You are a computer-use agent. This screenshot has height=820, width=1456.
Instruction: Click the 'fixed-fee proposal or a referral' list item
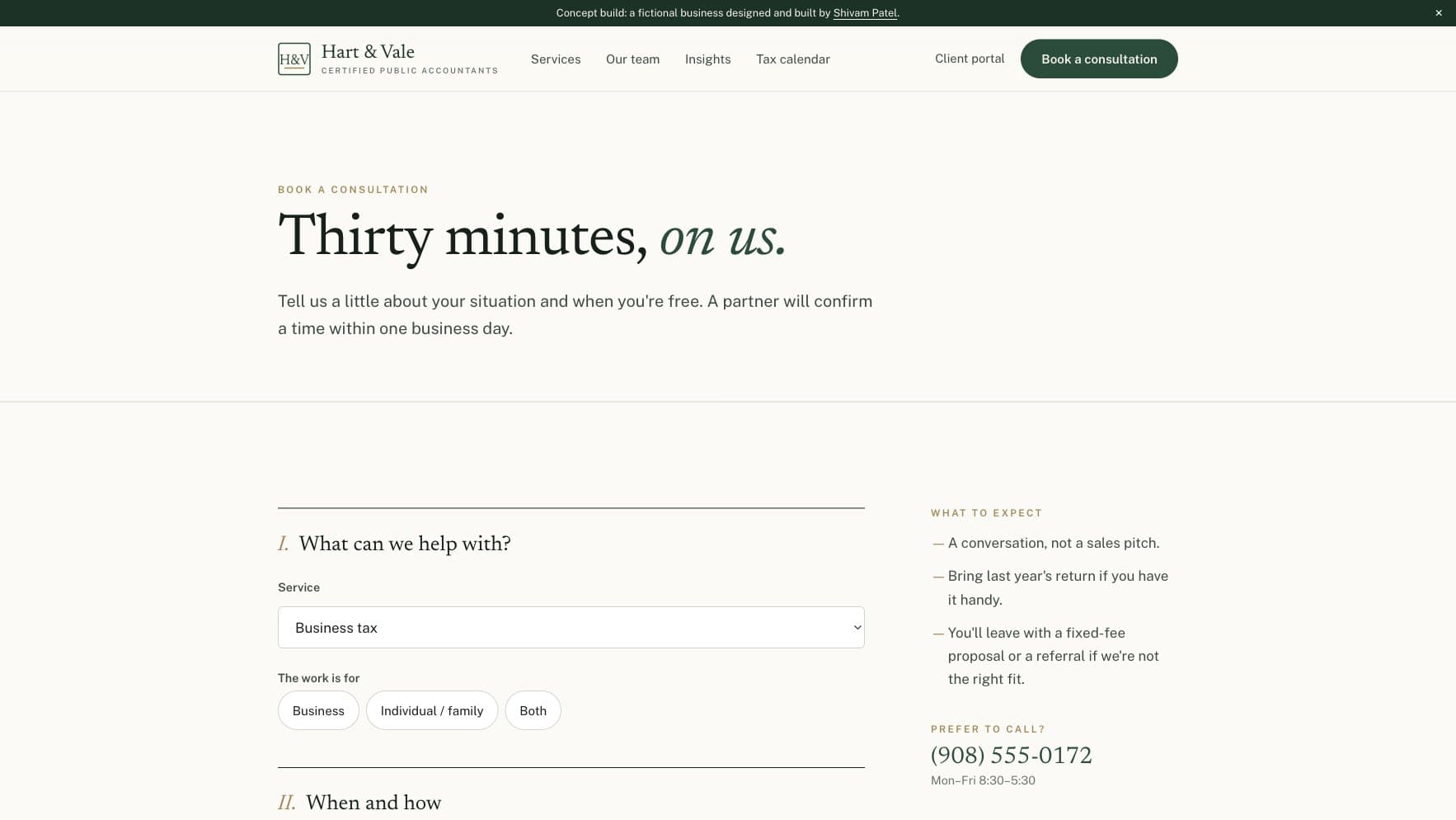(1054, 656)
